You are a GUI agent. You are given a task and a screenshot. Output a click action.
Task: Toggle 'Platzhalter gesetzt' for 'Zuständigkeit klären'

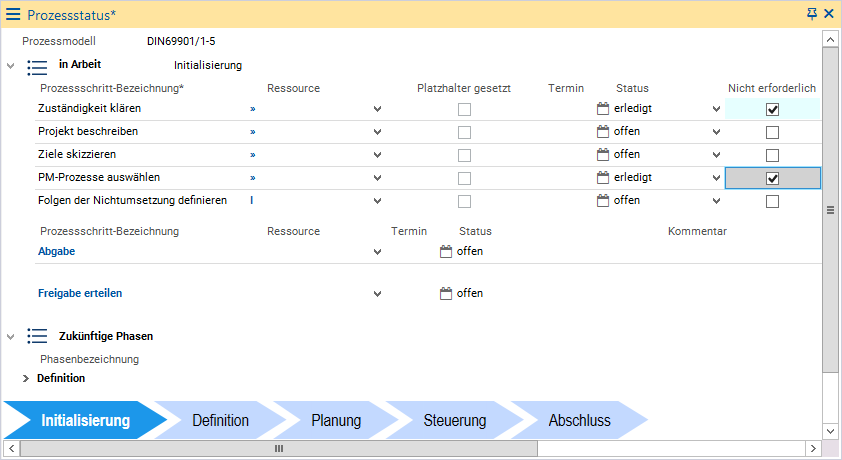click(464, 109)
